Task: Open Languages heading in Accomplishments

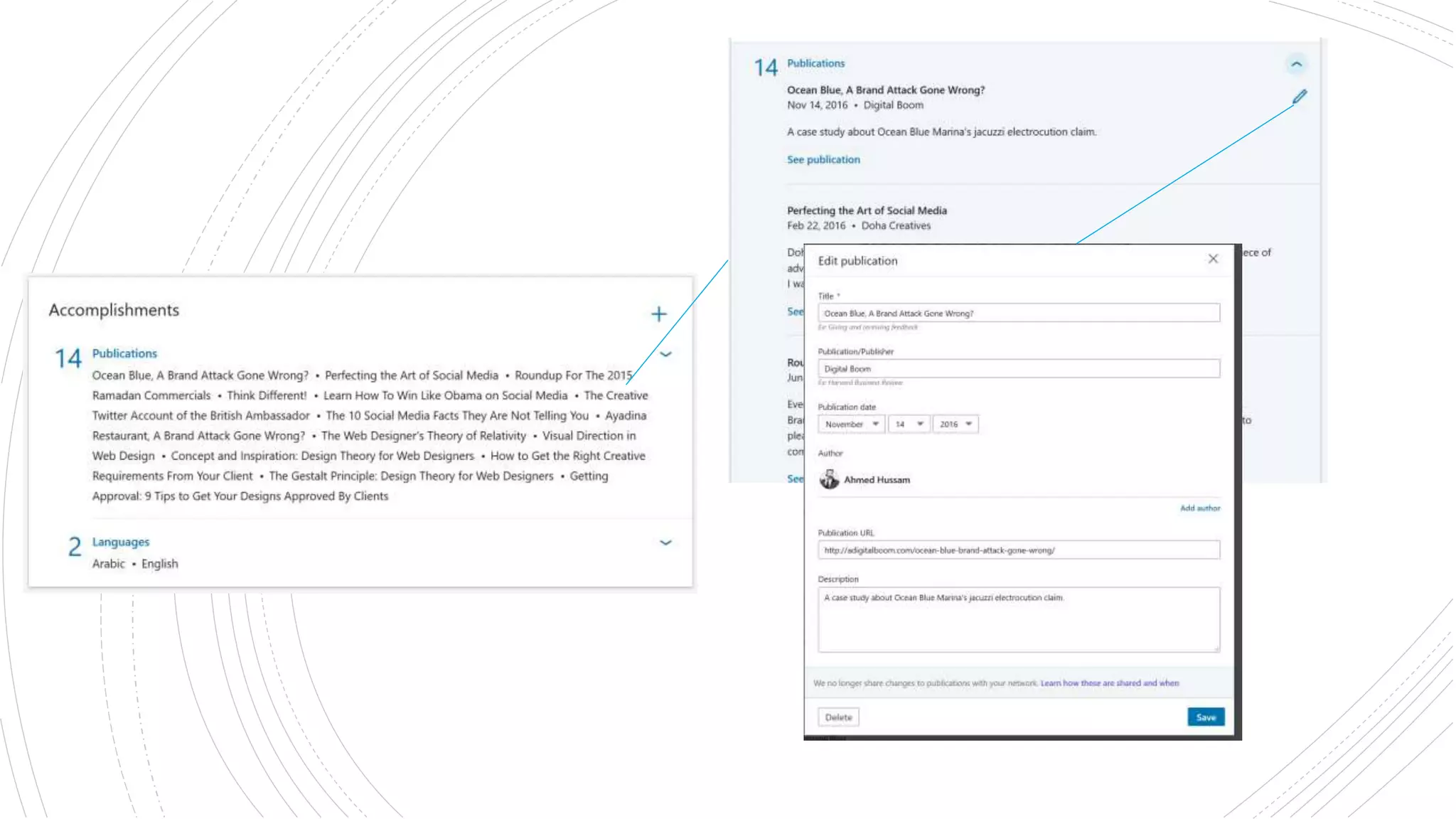Action: pyautogui.click(x=121, y=542)
